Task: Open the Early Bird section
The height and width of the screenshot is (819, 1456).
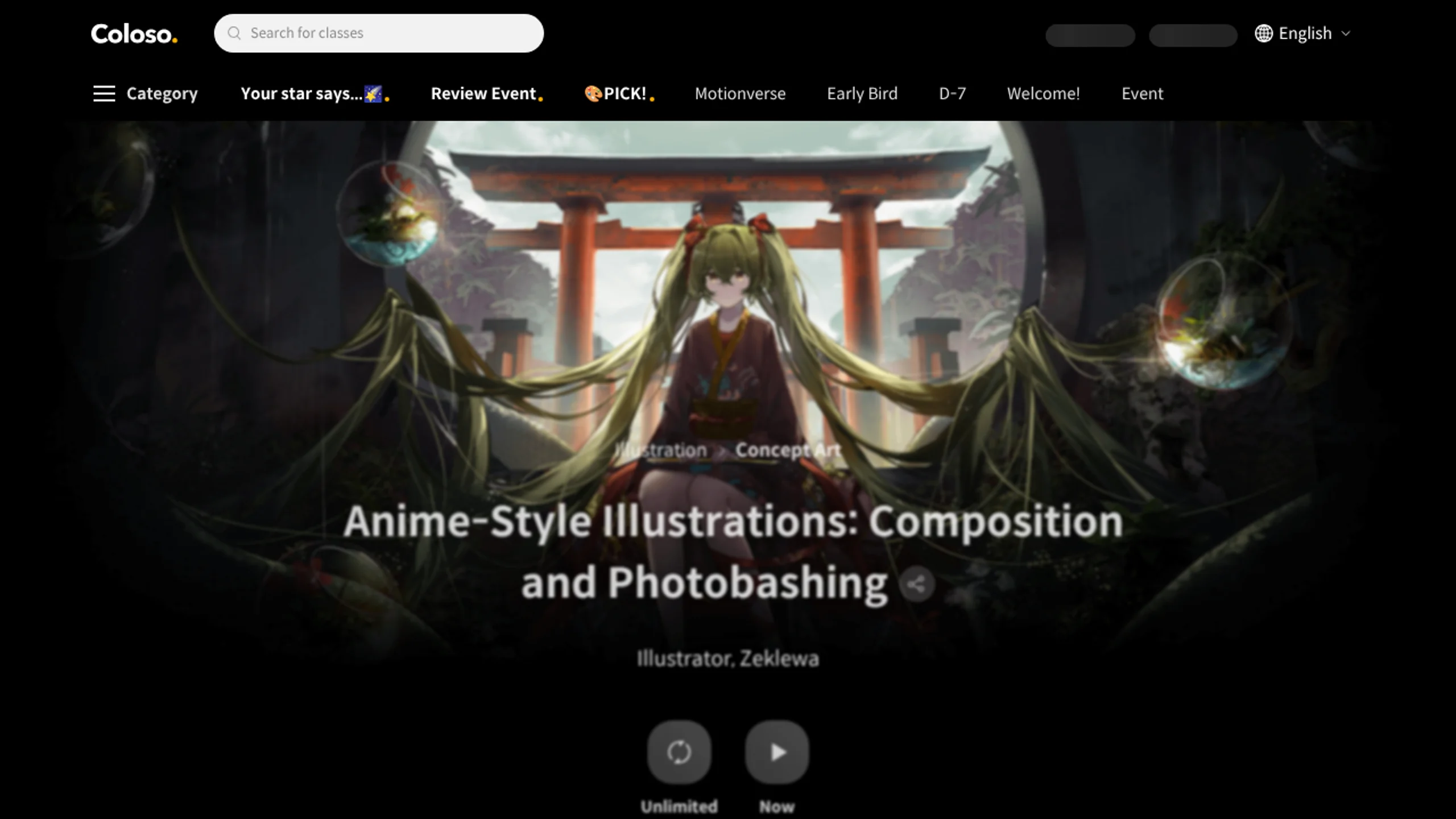Action: (x=862, y=93)
